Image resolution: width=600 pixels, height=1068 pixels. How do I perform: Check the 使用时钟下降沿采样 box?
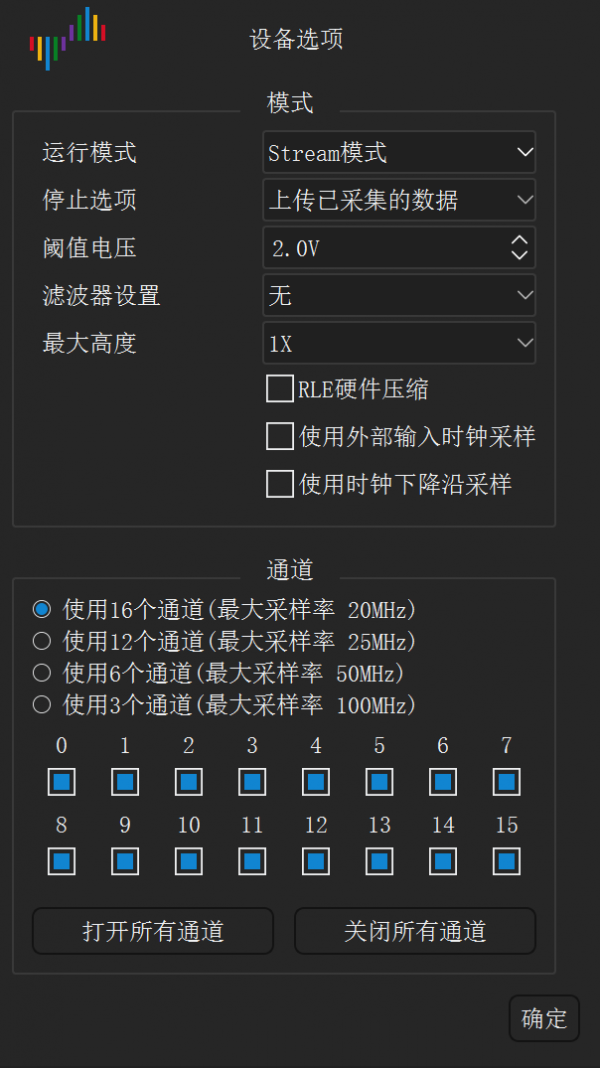pyautogui.click(x=280, y=484)
